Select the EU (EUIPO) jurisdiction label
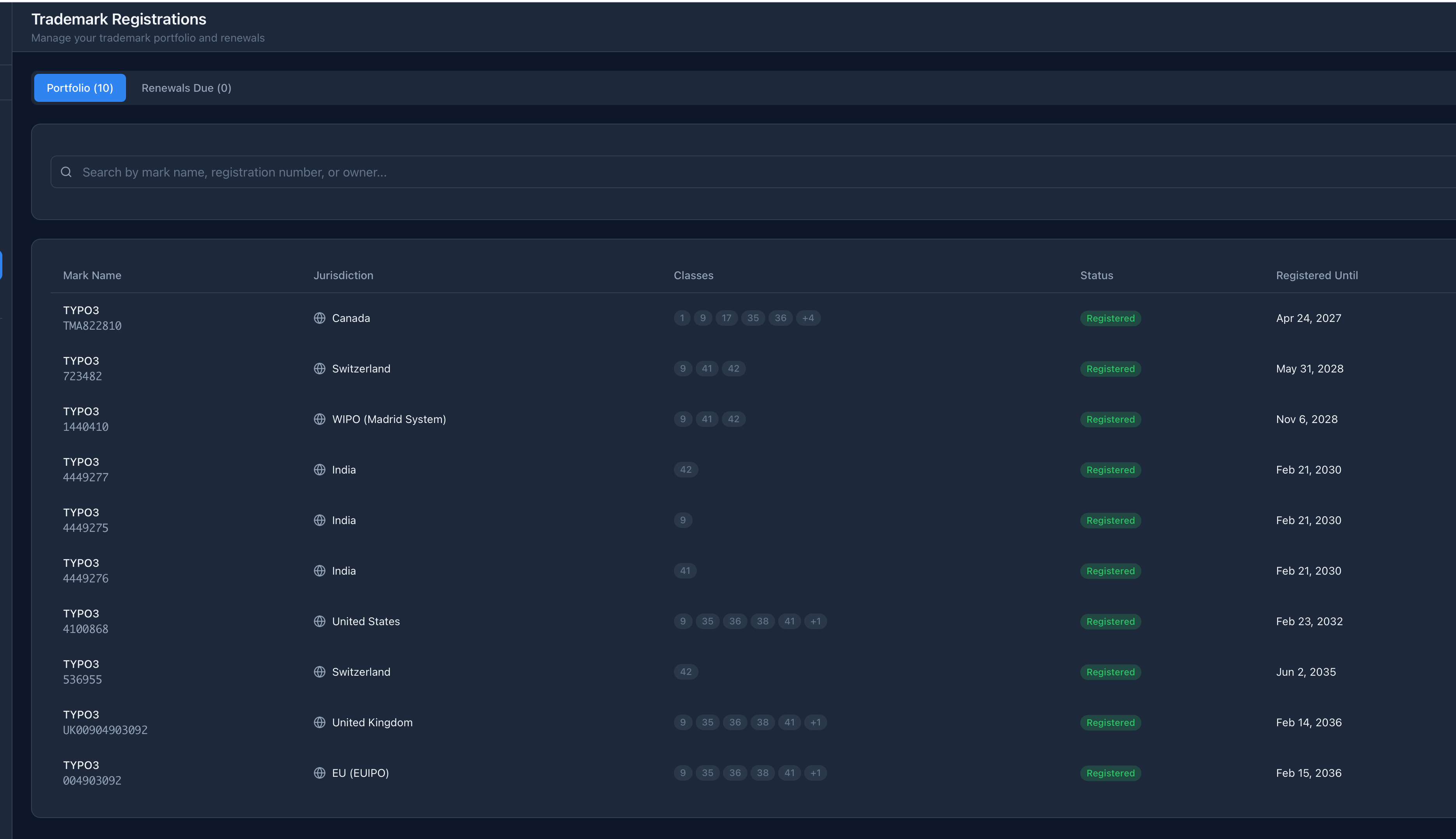The width and height of the screenshot is (1456, 839). tap(360, 773)
